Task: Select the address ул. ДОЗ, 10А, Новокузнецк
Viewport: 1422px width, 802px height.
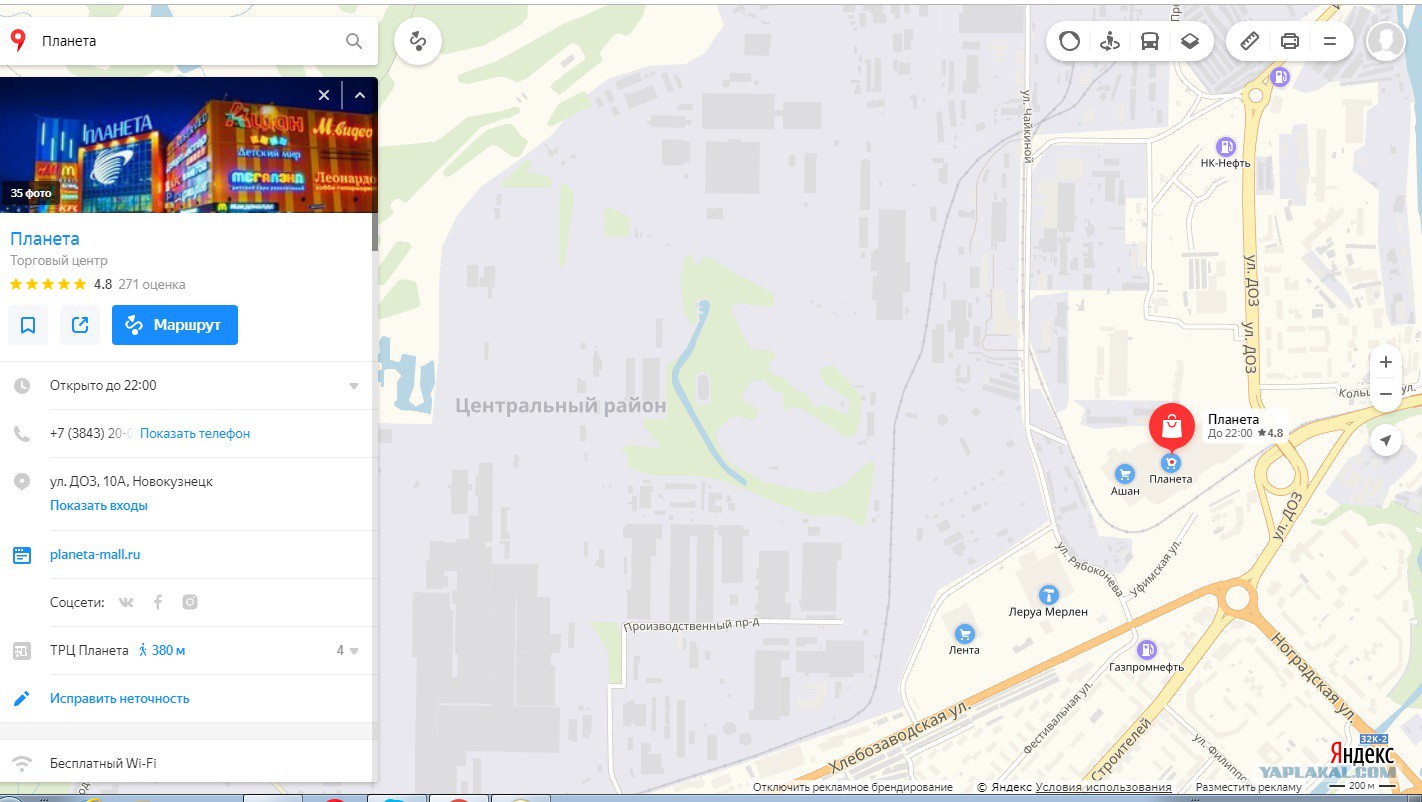Action: point(131,482)
